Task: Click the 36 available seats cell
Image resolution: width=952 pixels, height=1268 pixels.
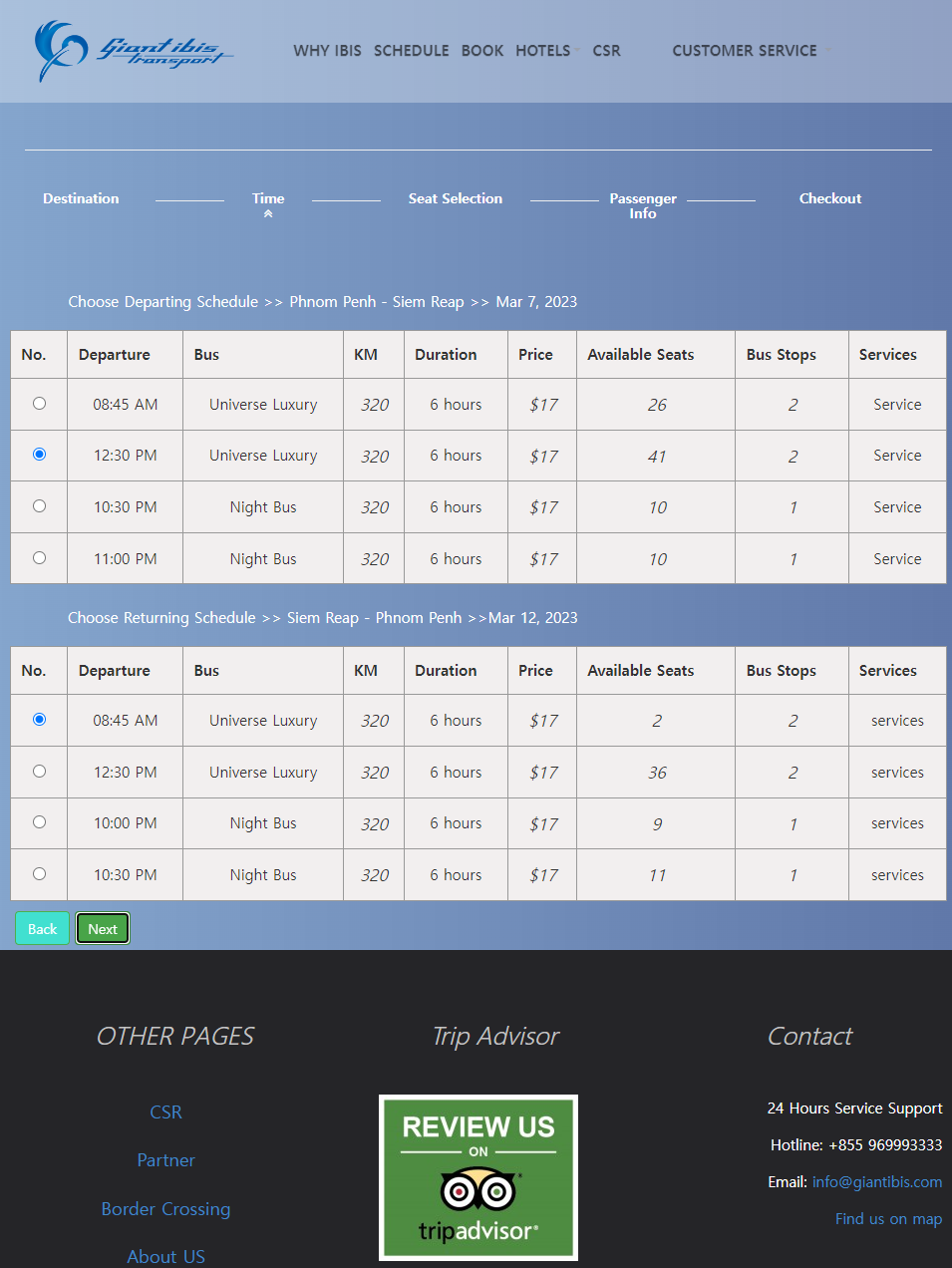Action: (x=656, y=773)
